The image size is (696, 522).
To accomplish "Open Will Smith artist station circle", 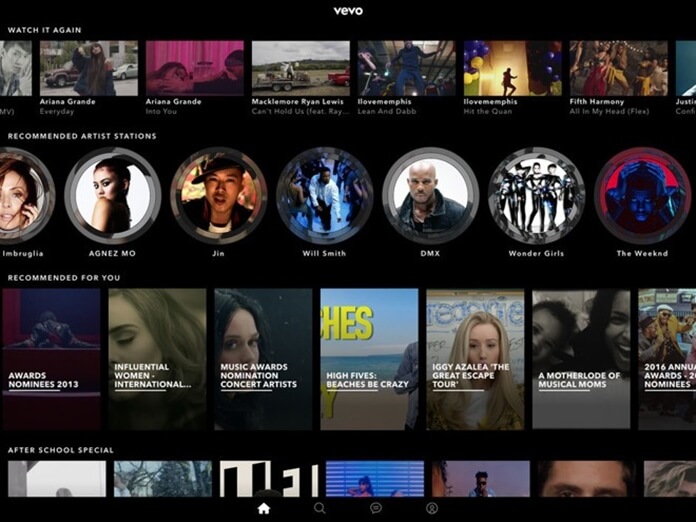I will [x=324, y=196].
